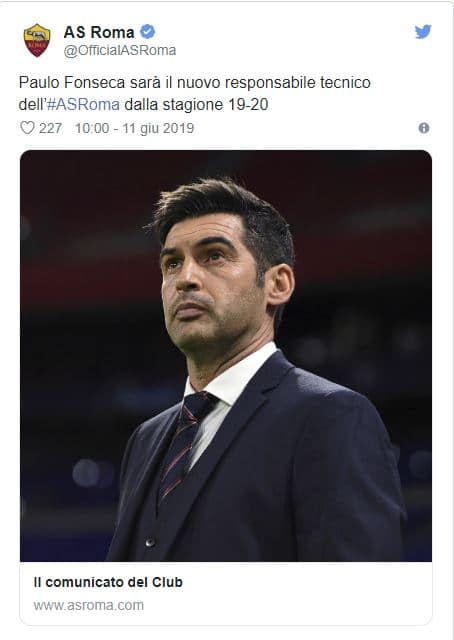This screenshot has height=640, width=454.
Task: Open the Il comunicato del Club title
Action: [x=108, y=582]
